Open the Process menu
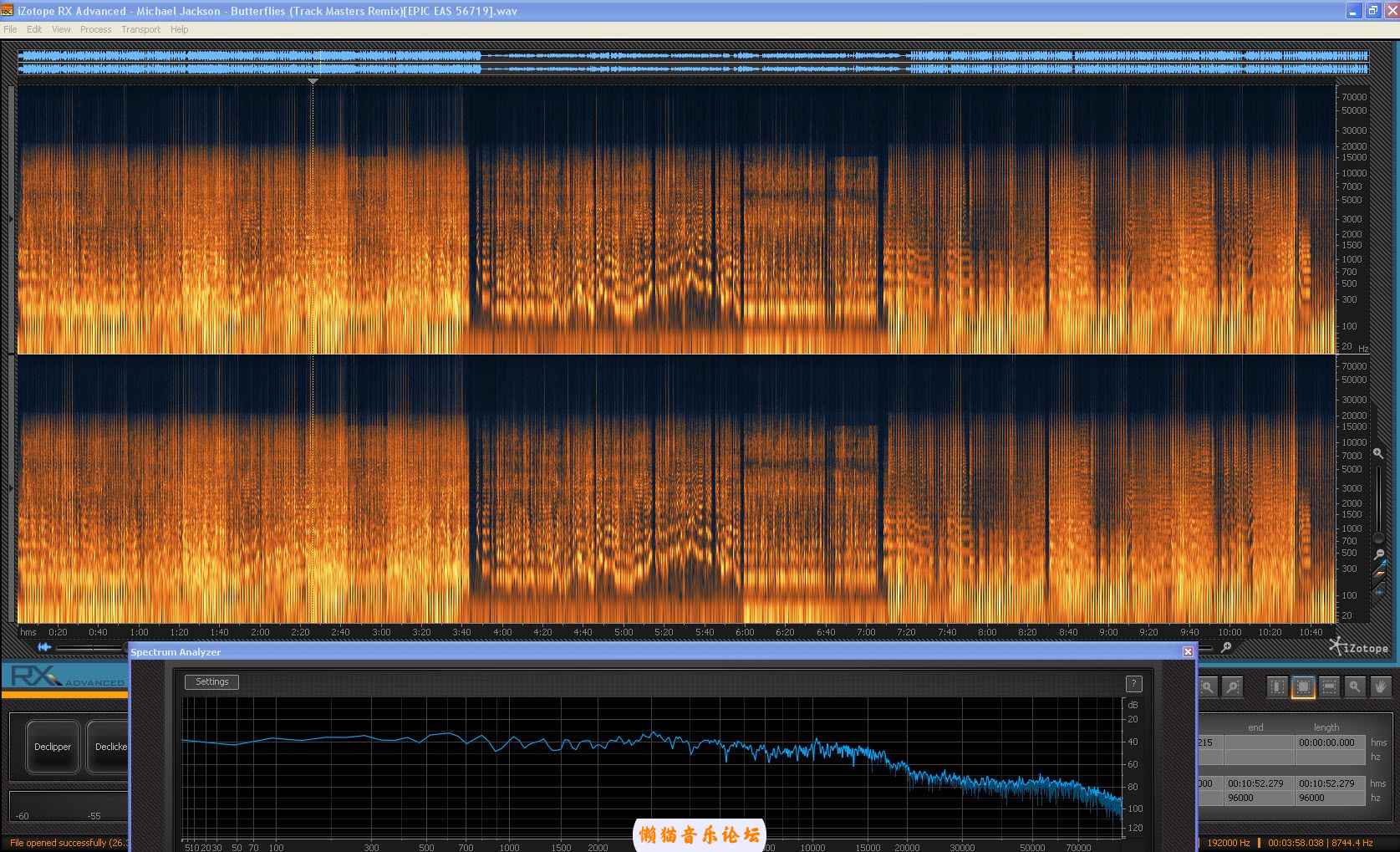Viewport: 1400px width, 852px height. click(96, 29)
